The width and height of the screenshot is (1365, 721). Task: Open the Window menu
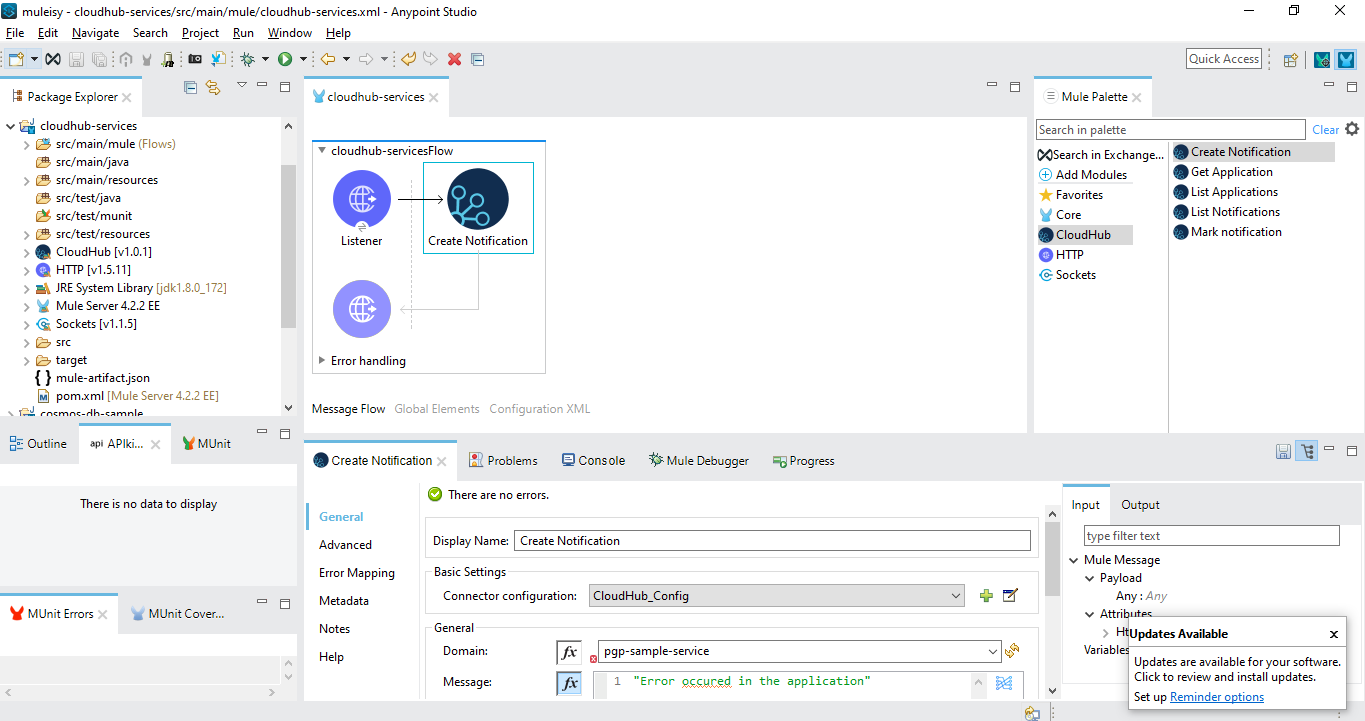(289, 33)
